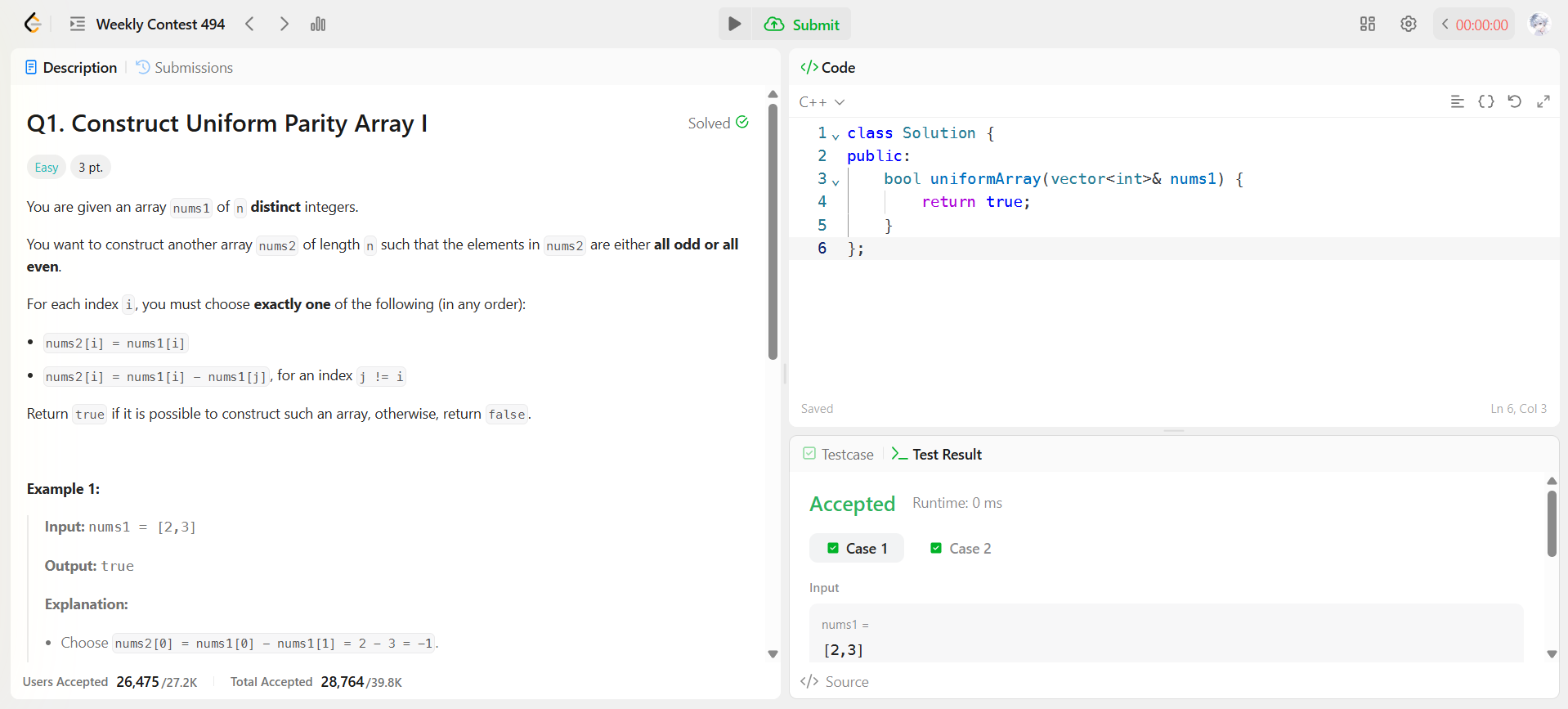Format code with the braces icon
Viewport: 1568px width, 709px height.
pyautogui.click(x=1485, y=101)
